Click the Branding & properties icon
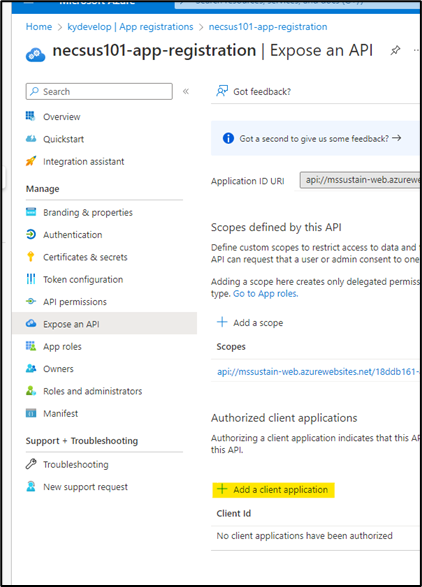Screen dimensions: 422x587 (31, 212)
